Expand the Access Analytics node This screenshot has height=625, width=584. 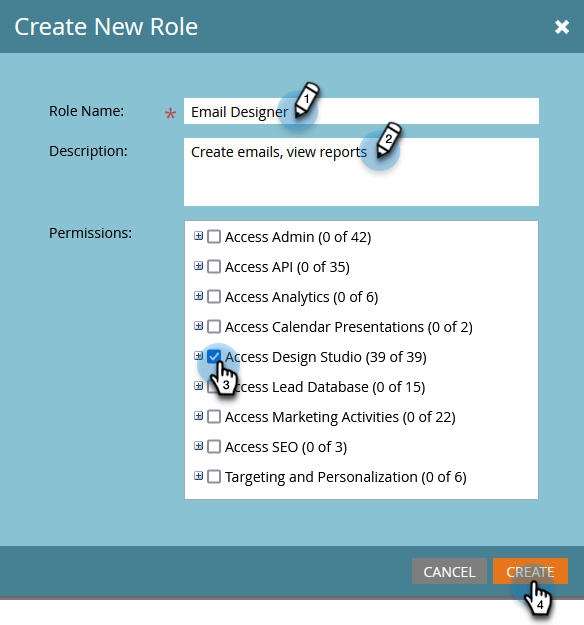click(x=198, y=296)
